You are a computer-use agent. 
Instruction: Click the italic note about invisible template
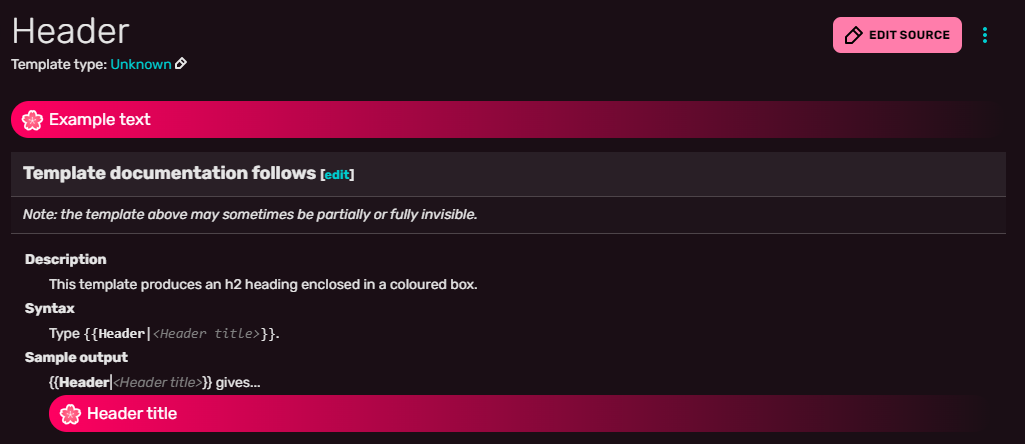[x=250, y=214]
